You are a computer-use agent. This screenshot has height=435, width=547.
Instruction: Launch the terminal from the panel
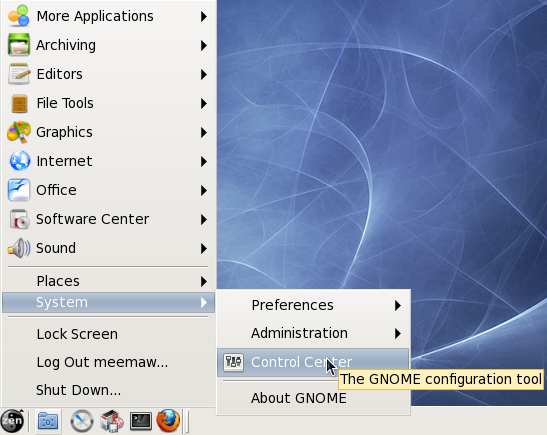coord(141,421)
